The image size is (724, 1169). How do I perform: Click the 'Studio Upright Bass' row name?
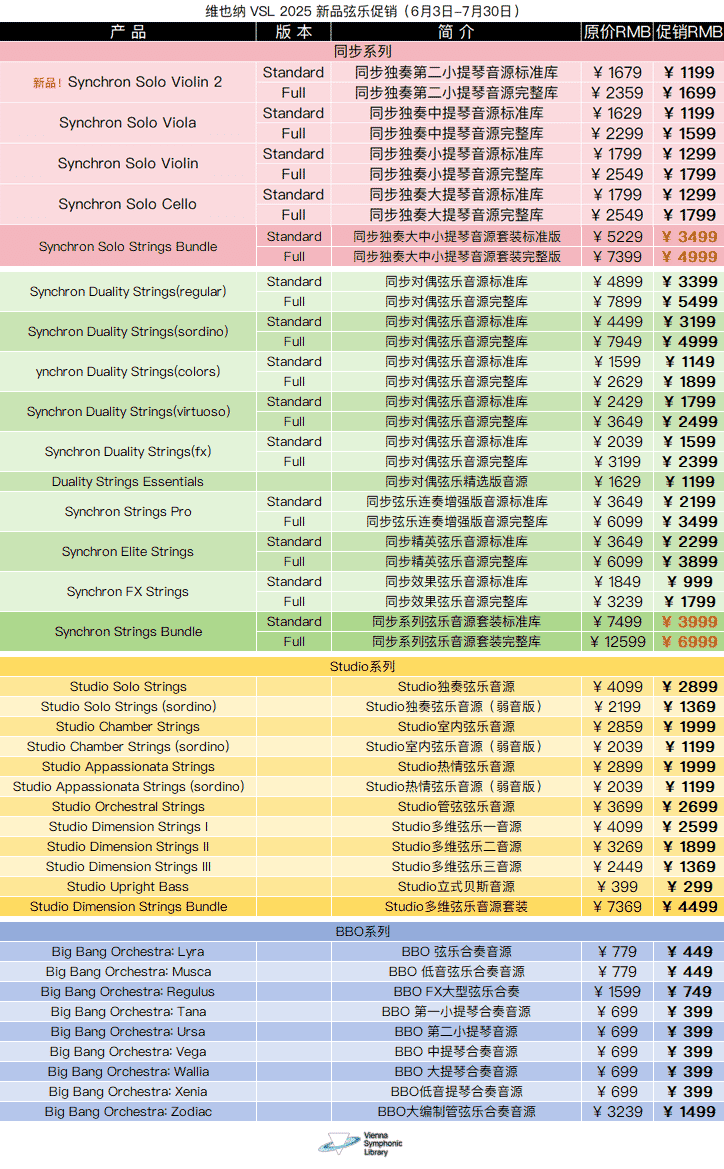coord(128,887)
